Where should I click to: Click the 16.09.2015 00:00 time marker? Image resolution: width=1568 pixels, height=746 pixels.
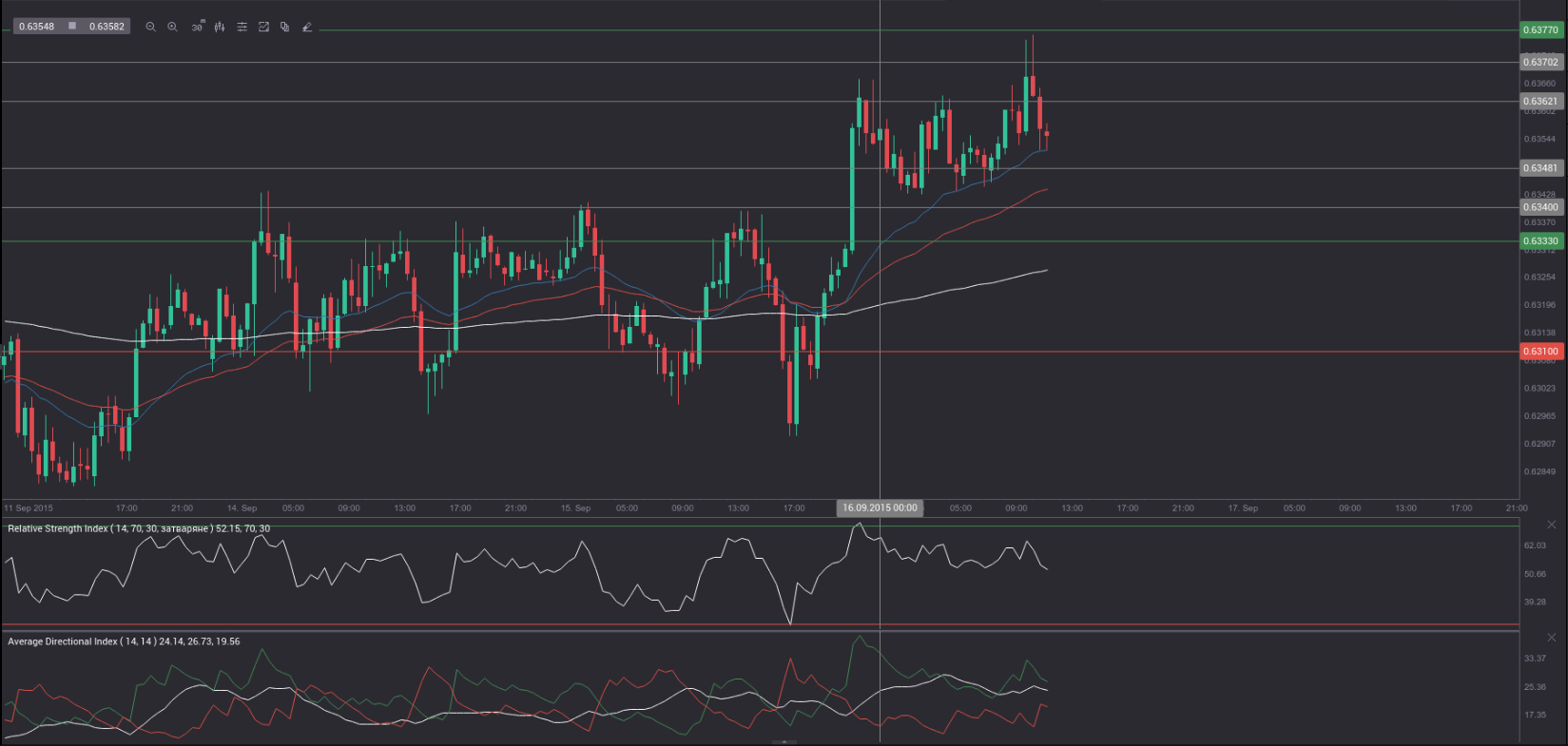[880, 508]
